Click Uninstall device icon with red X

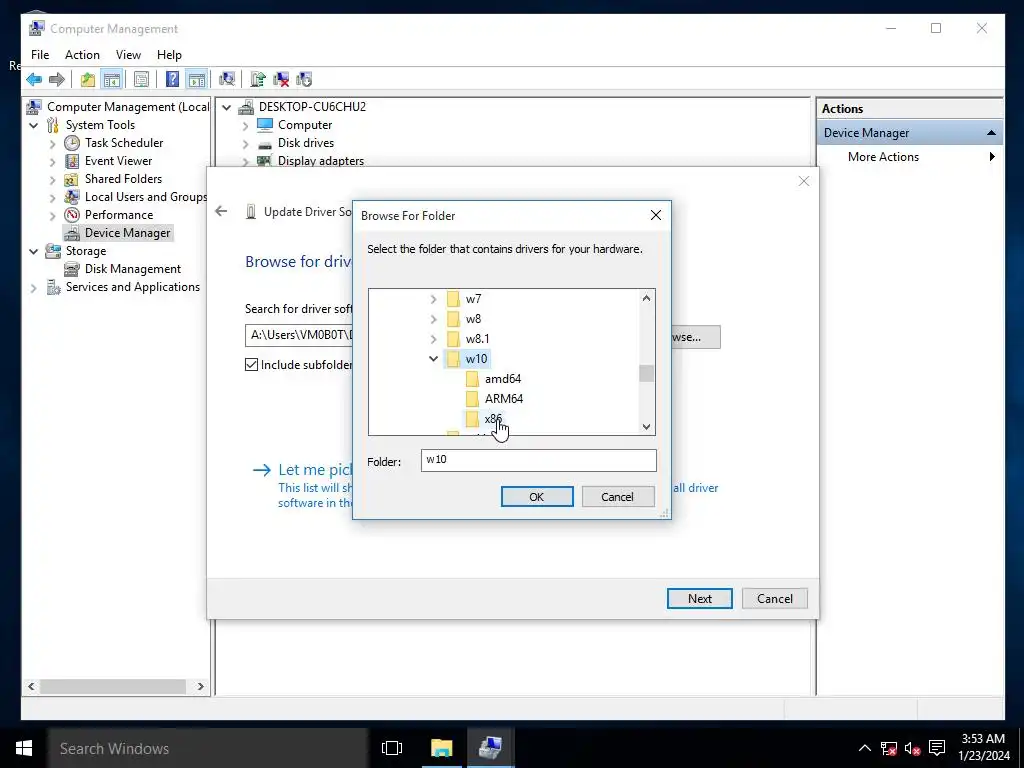click(281, 80)
